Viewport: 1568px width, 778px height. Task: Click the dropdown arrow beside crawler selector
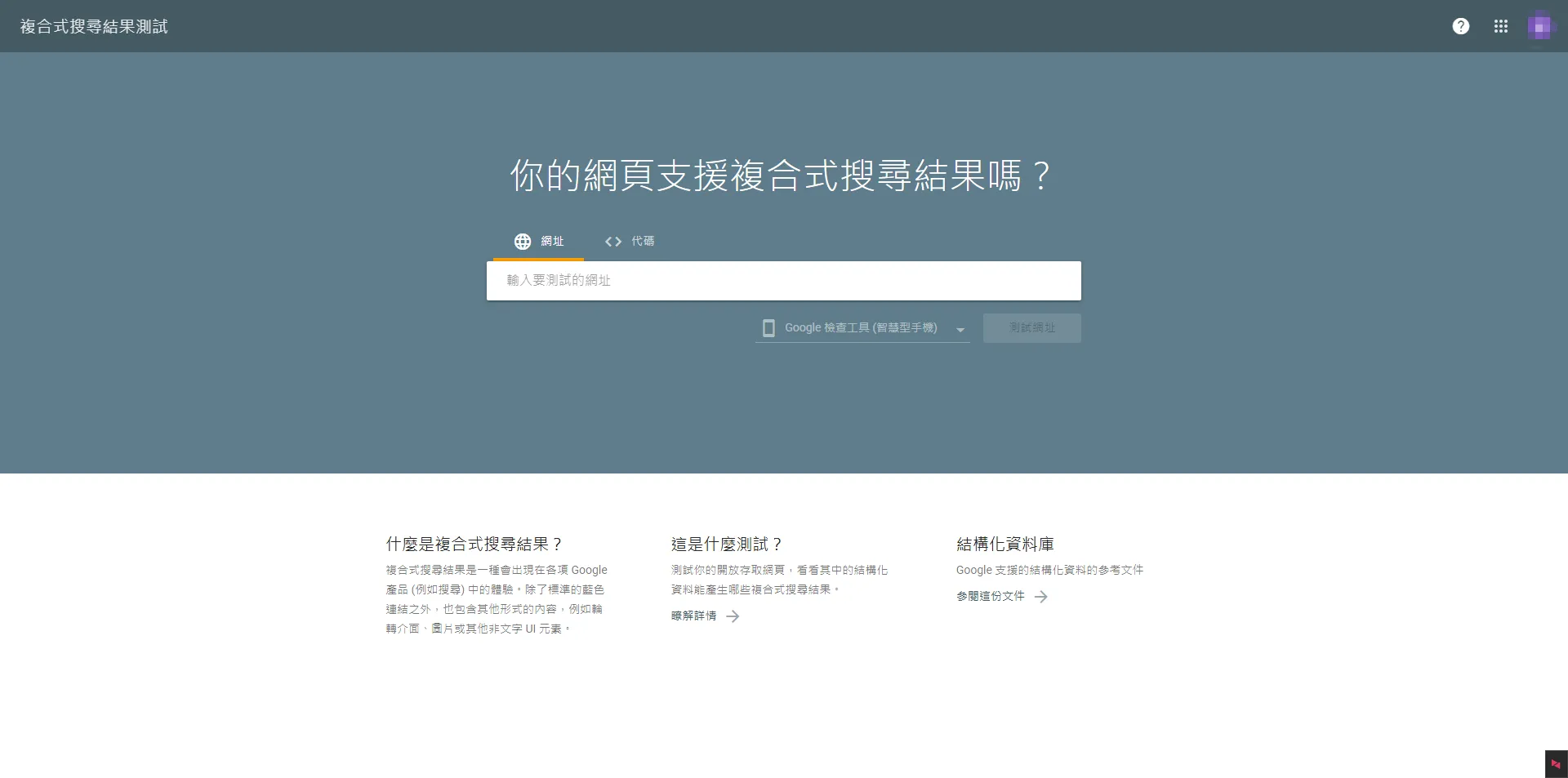point(960,330)
